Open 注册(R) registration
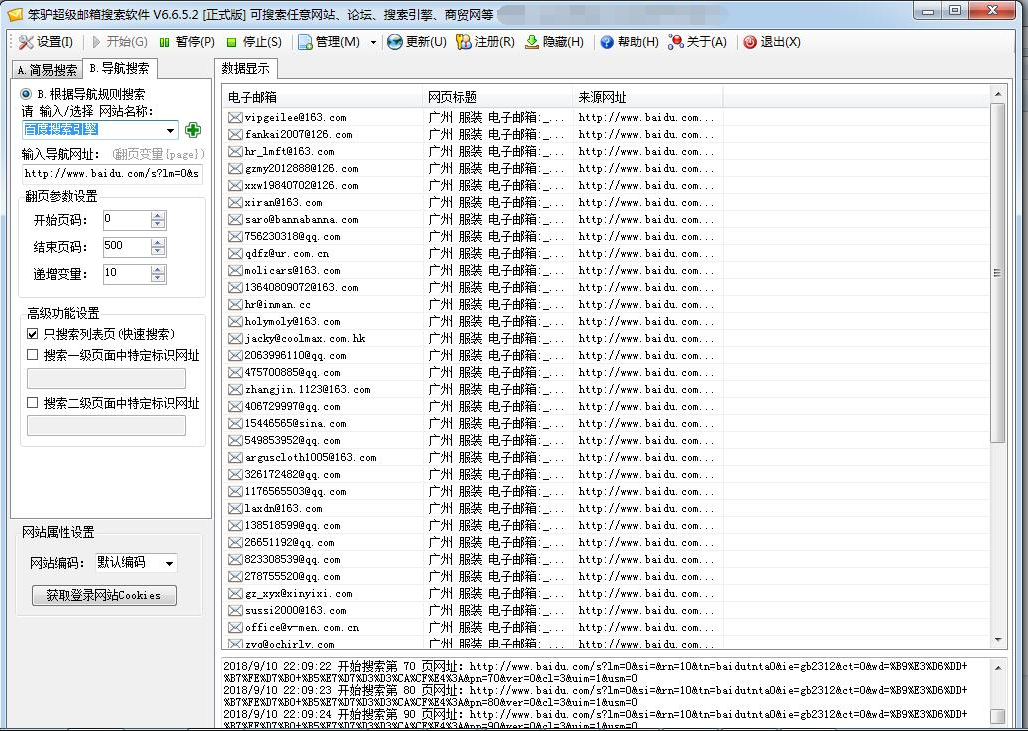The width and height of the screenshot is (1028, 731). point(485,42)
